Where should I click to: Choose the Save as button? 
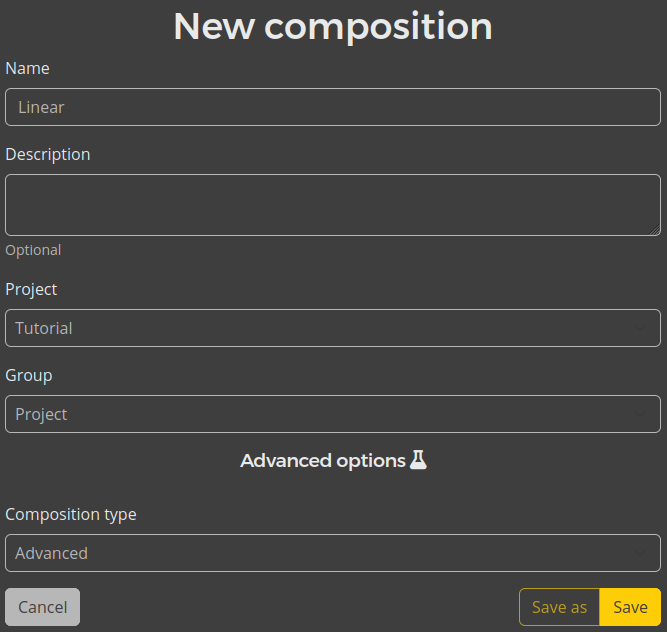tap(559, 607)
